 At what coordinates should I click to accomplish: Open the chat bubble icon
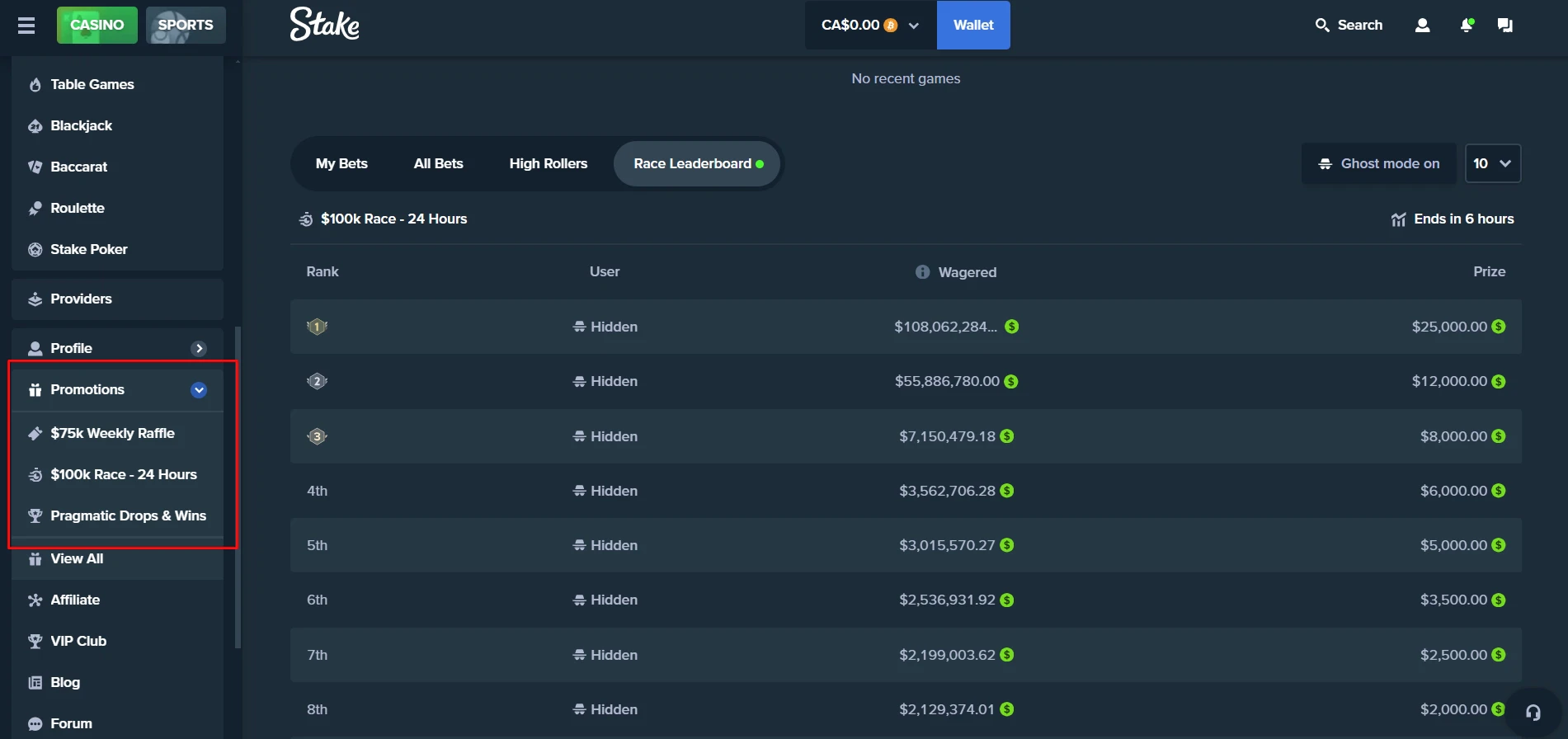pyautogui.click(x=1505, y=26)
